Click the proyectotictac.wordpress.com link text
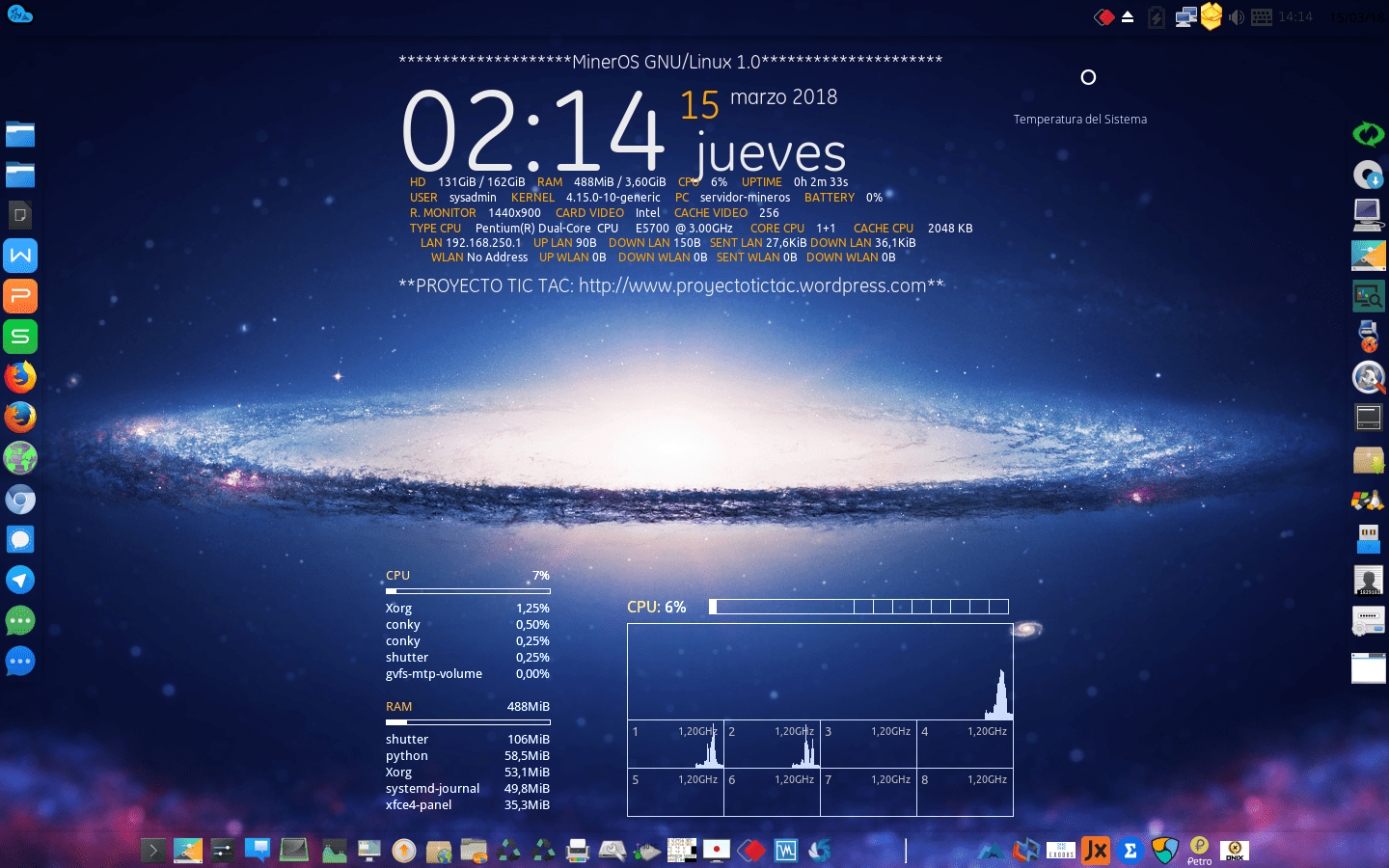This screenshot has height=868, width=1389. click(752, 285)
